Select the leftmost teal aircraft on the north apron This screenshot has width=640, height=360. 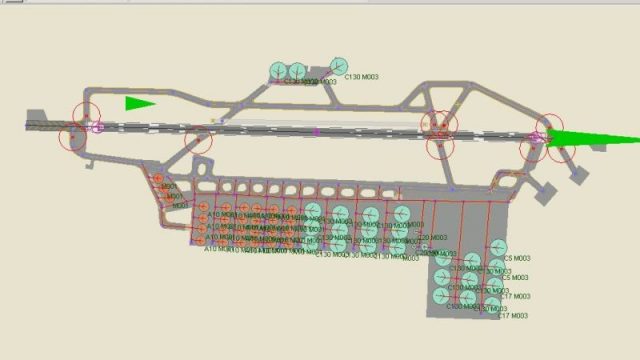tap(279, 71)
